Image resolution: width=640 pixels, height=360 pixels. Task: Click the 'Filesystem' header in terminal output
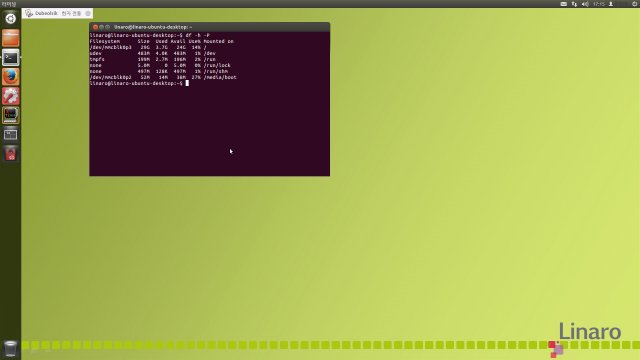pyautogui.click(x=105, y=41)
